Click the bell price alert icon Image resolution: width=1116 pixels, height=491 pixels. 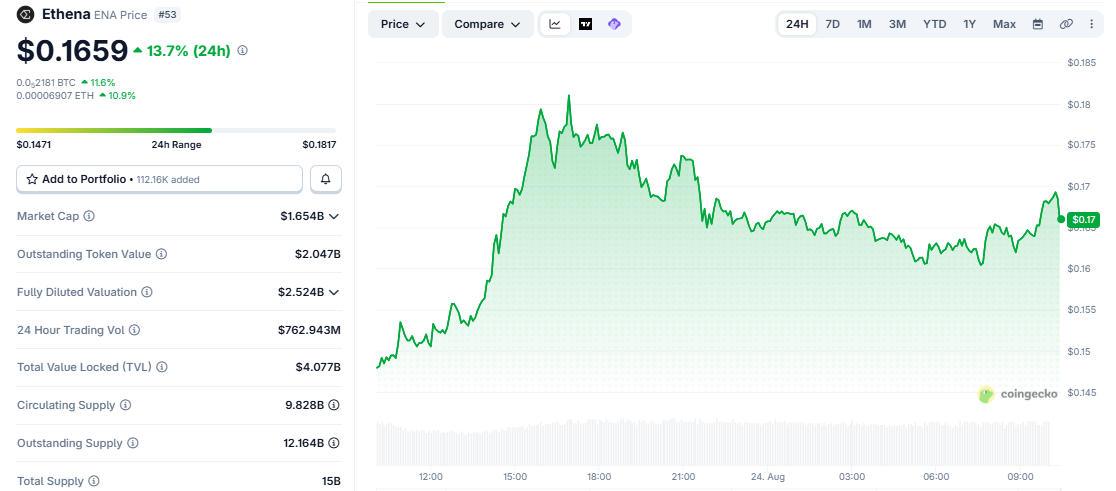click(x=326, y=179)
